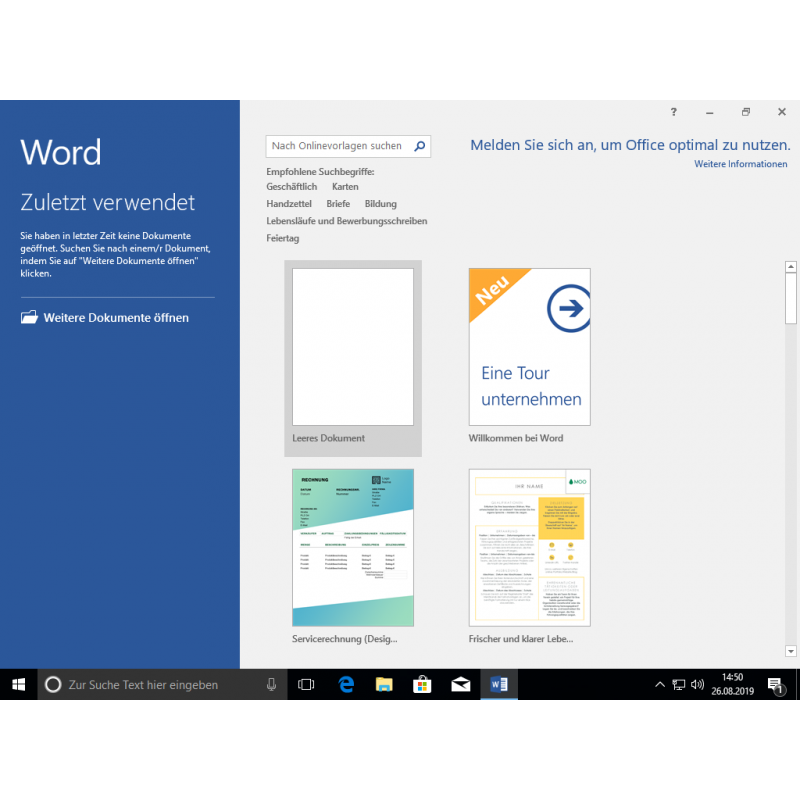Open Weitere Dokumente öffnen

[115, 318]
